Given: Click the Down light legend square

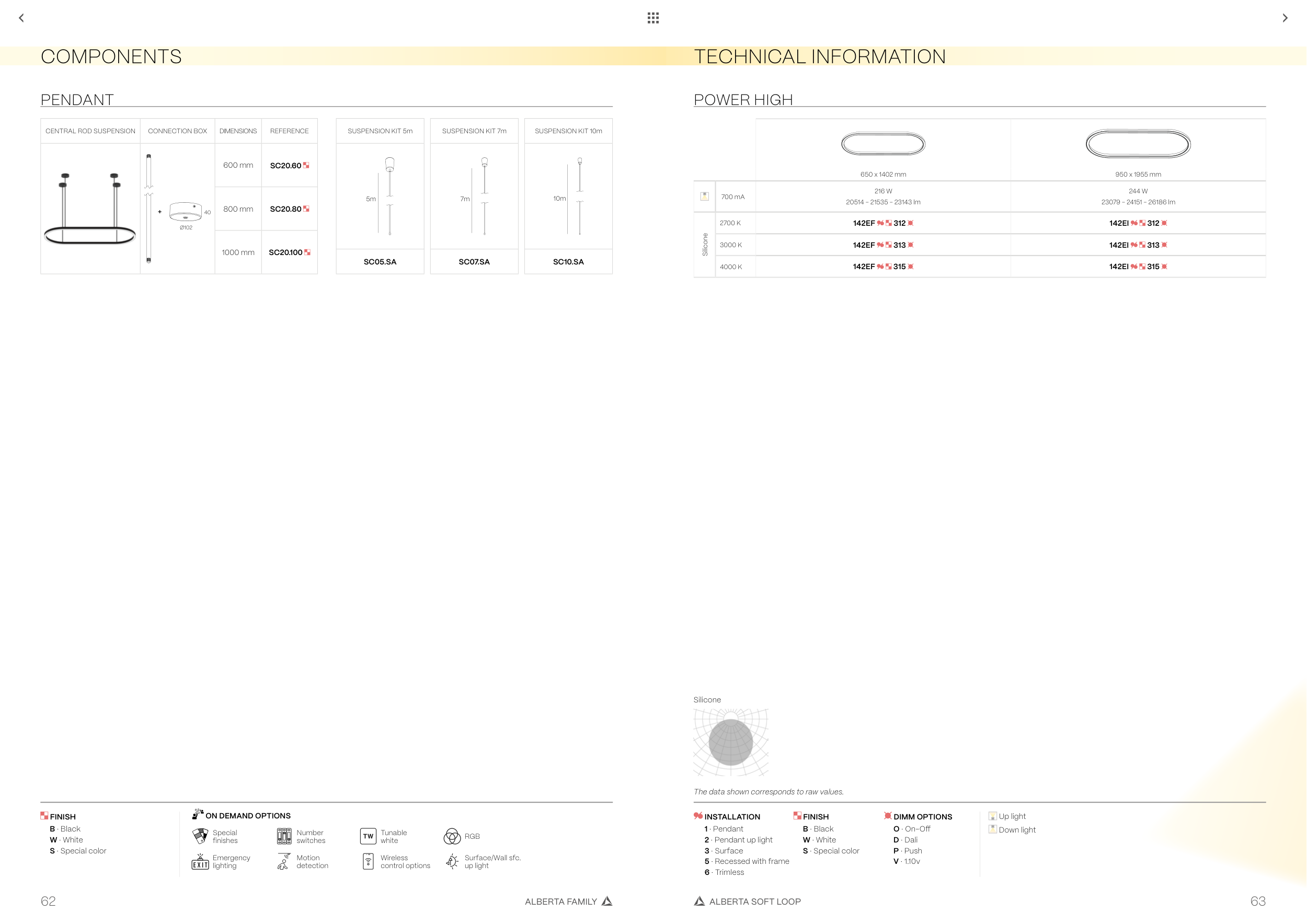Looking at the screenshot, I should pyautogui.click(x=993, y=829).
